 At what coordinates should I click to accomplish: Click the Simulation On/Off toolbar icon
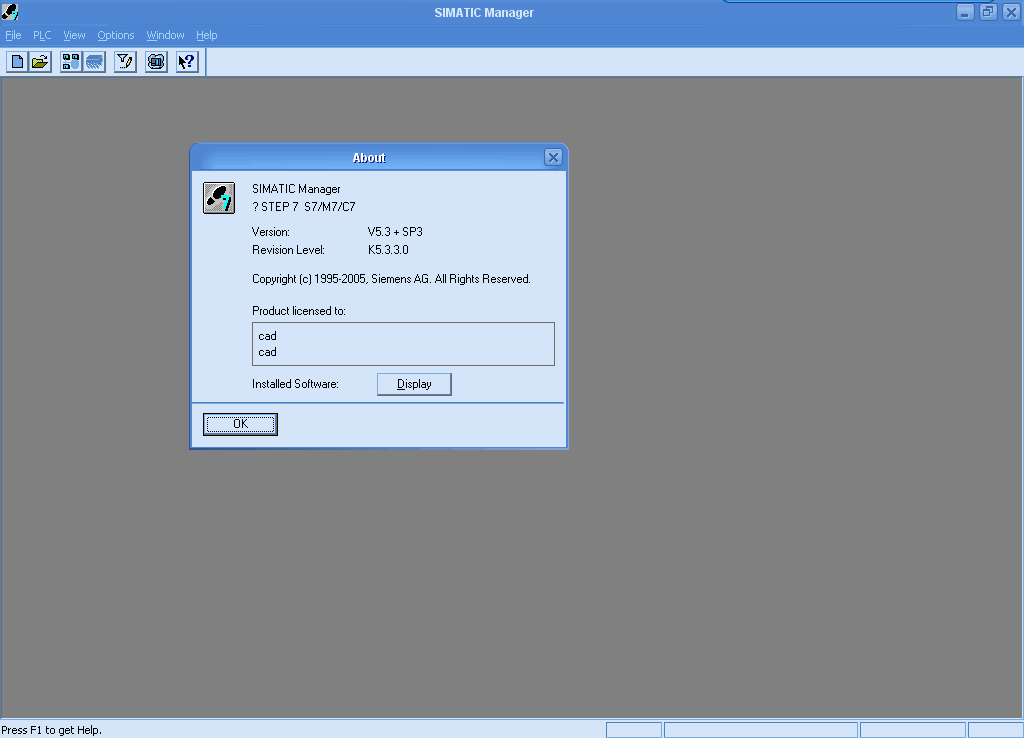pyautogui.click(x=156, y=62)
